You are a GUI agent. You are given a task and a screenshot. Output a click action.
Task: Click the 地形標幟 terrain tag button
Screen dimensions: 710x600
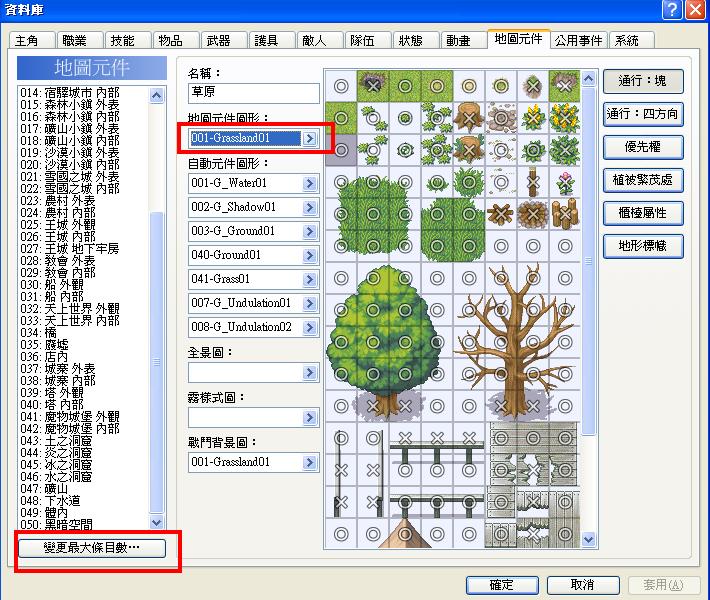[643, 246]
